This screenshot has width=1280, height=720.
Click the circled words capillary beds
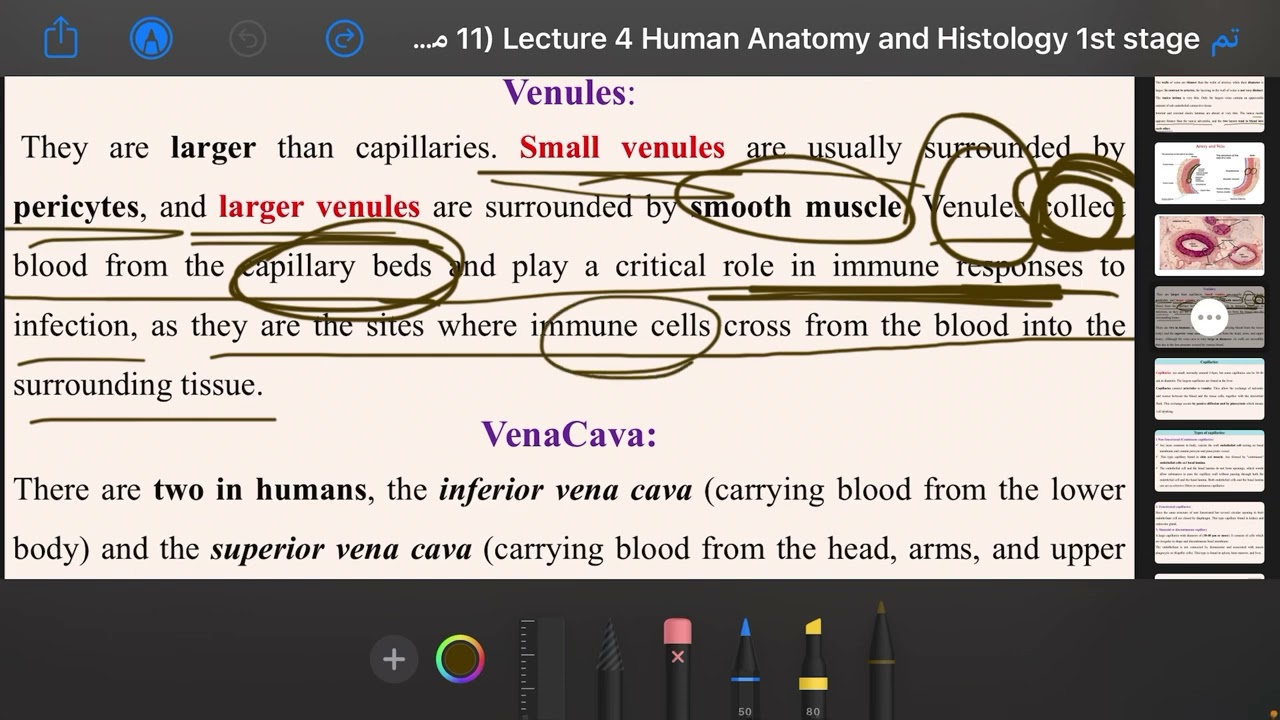coord(337,266)
